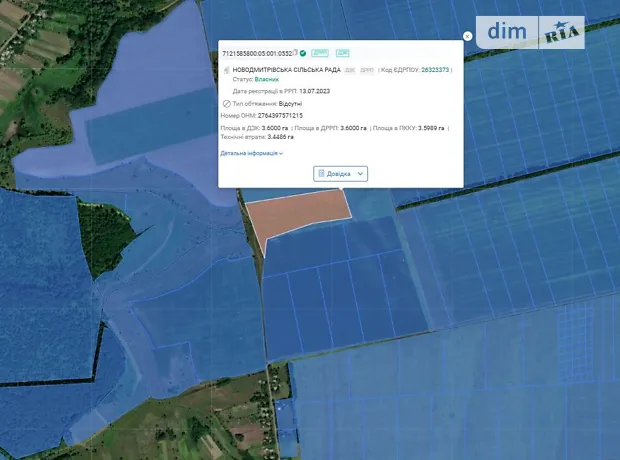620x460 pixels.
Task: Open the ЄДРПОУ code 26323373 link
Action: [x=436, y=70]
